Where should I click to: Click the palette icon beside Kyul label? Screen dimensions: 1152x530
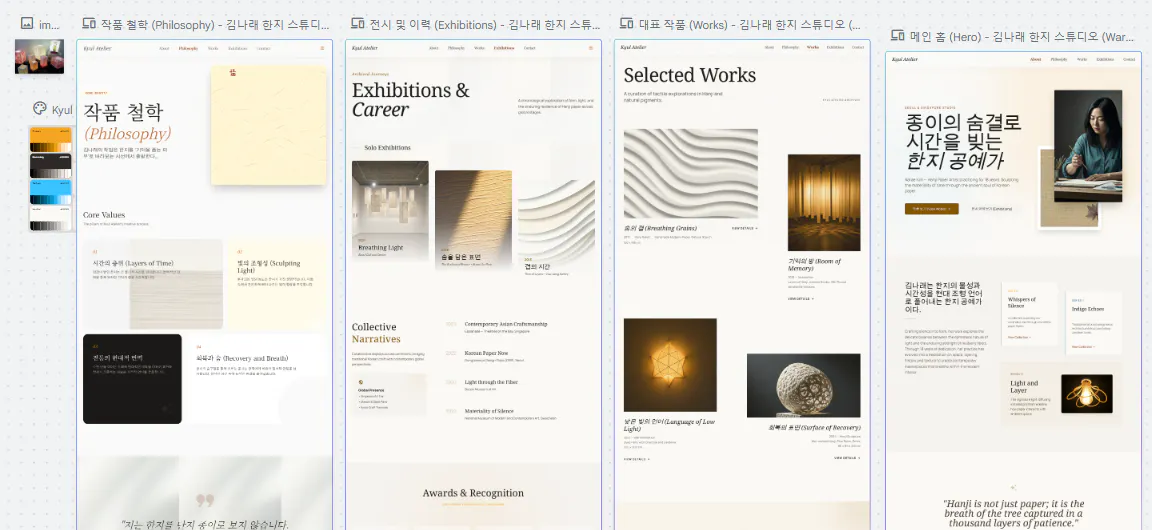tap(40, 109)
